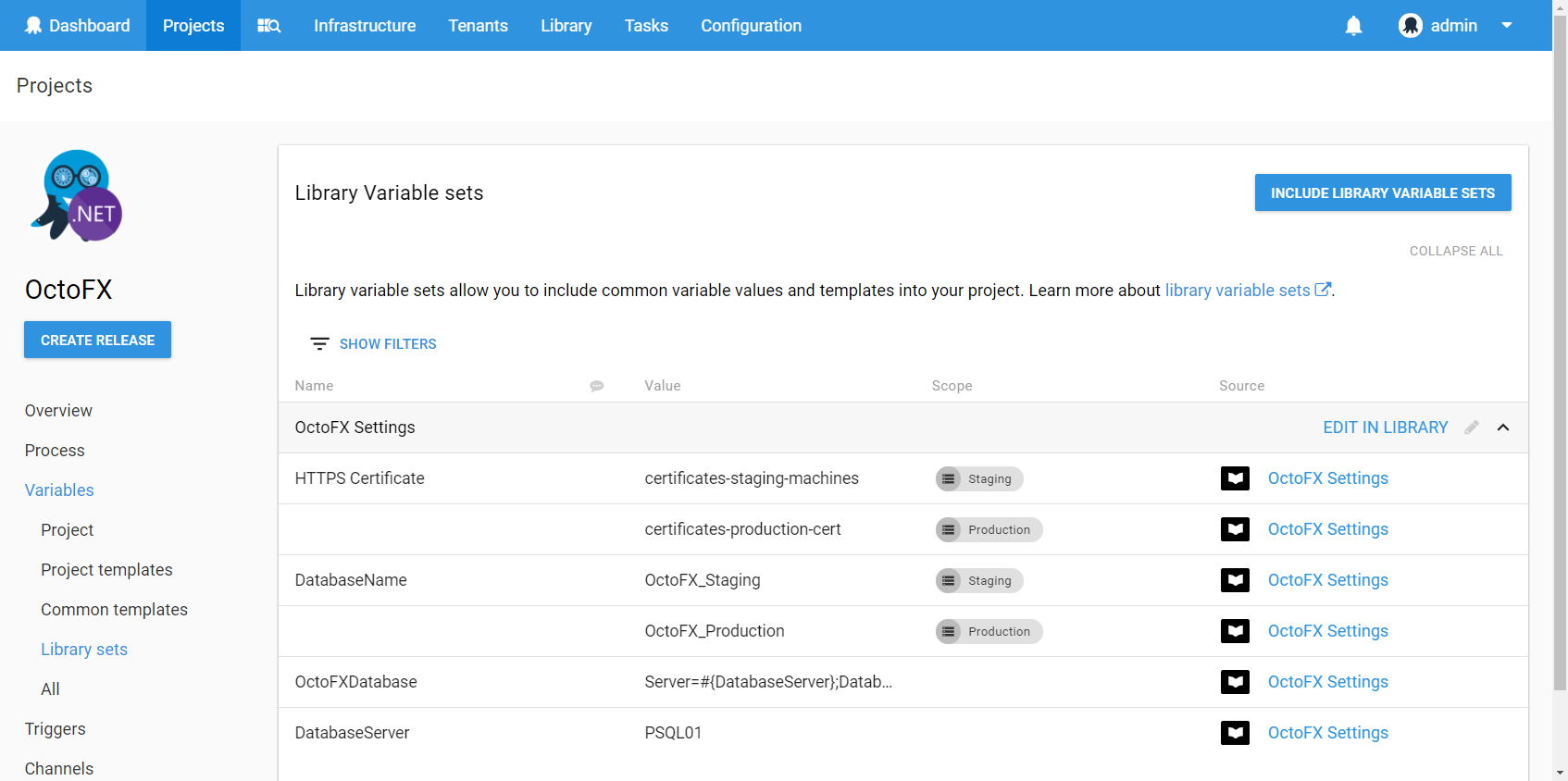1568x781 pixels.
Task: Click the OctoFX .NET project logo
Action: (77, 196)
